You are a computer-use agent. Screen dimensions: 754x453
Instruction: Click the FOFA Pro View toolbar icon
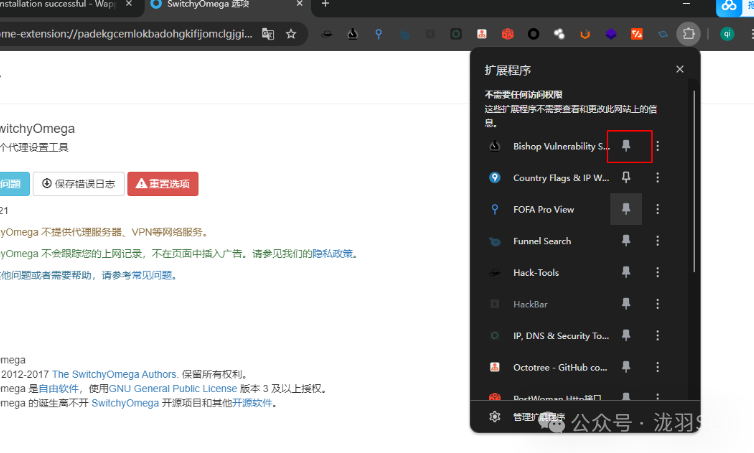pyautogui.click(x=378, y=34)
